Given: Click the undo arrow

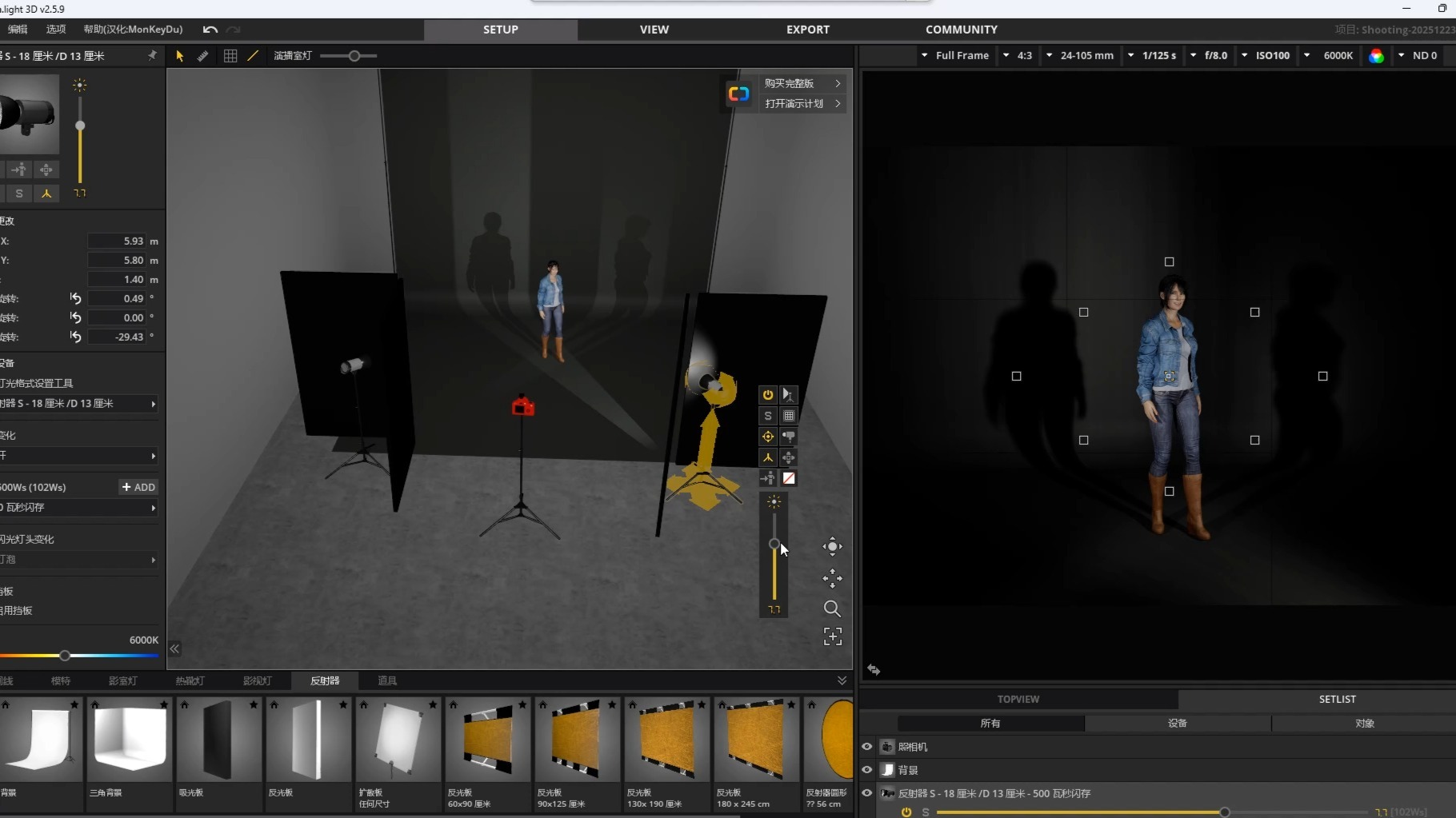Looking at the screenshot, I should pyautogui.click(x=210, y=30).
